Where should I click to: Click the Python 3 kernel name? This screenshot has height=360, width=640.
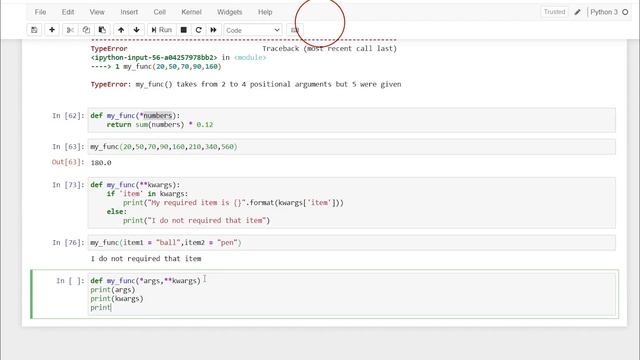pos(604,12)
